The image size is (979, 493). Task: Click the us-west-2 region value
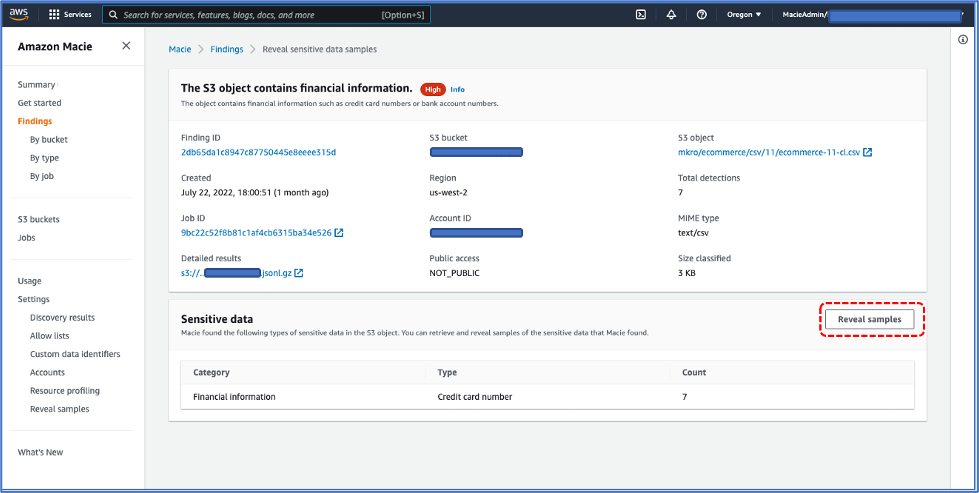[x=448, y=193]
